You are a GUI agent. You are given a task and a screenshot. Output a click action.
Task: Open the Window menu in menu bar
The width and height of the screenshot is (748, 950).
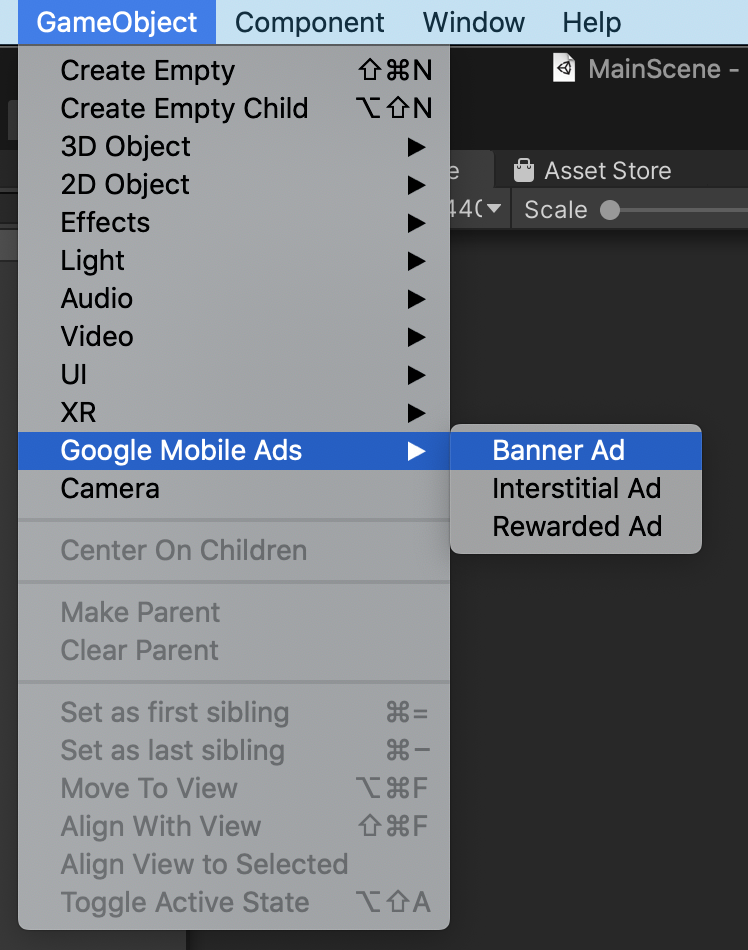[473, 22]
